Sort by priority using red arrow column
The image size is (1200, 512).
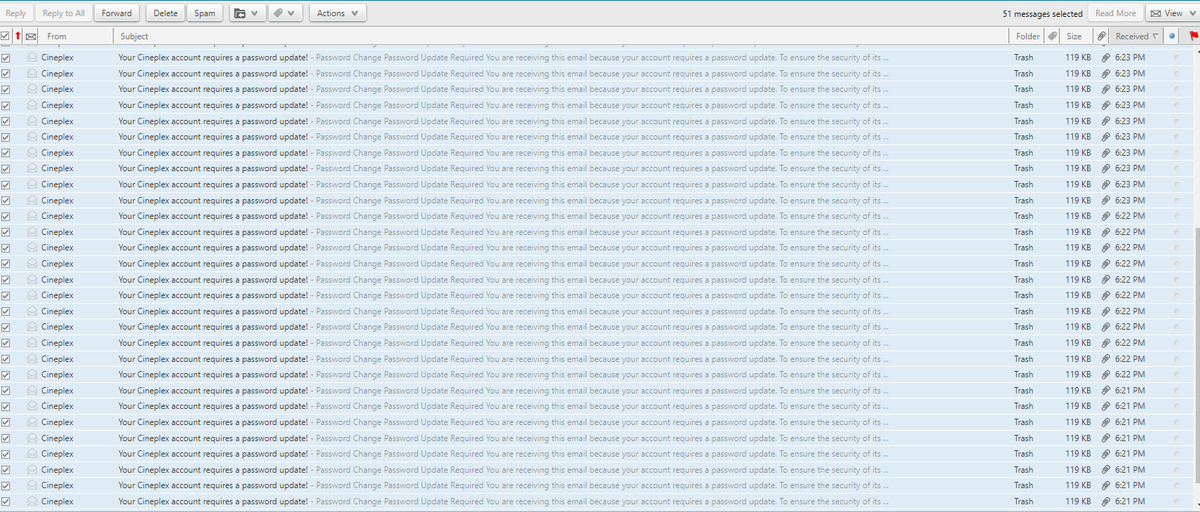(18, 36)
